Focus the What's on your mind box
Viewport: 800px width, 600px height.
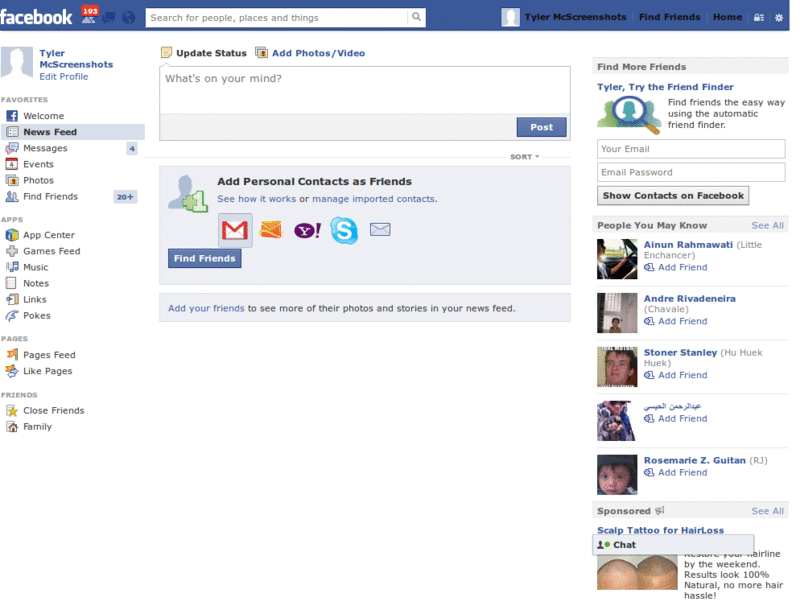point(365,90)
